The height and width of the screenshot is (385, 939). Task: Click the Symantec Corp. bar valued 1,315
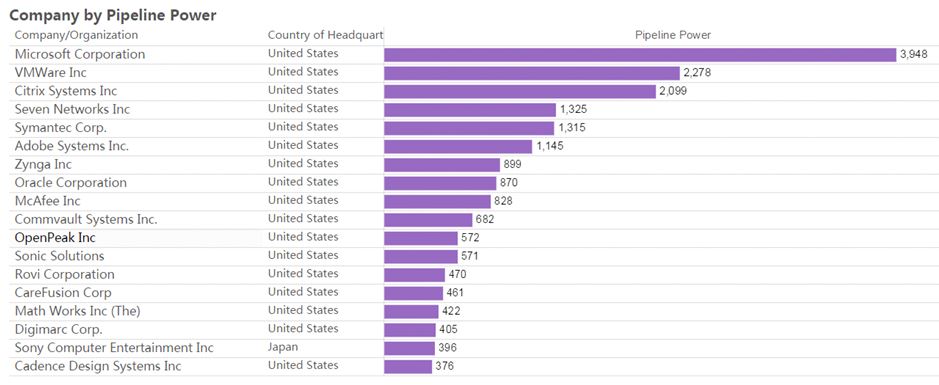(470, 128)
